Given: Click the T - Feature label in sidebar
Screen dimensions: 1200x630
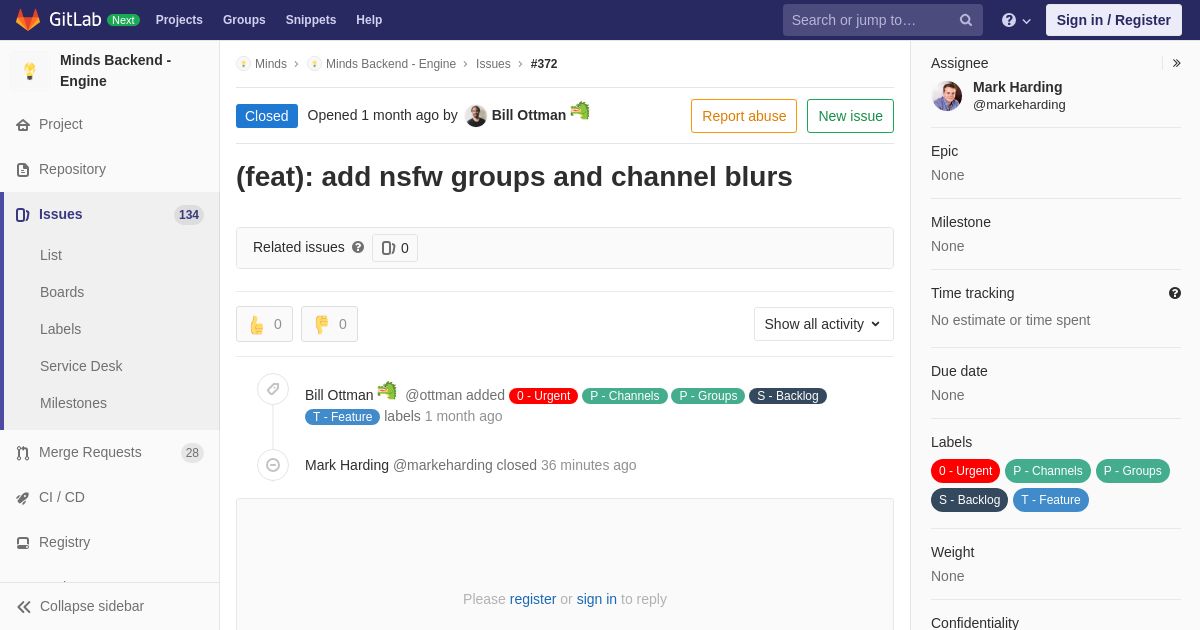Looking at the screenshot, I should (1051, 500).
